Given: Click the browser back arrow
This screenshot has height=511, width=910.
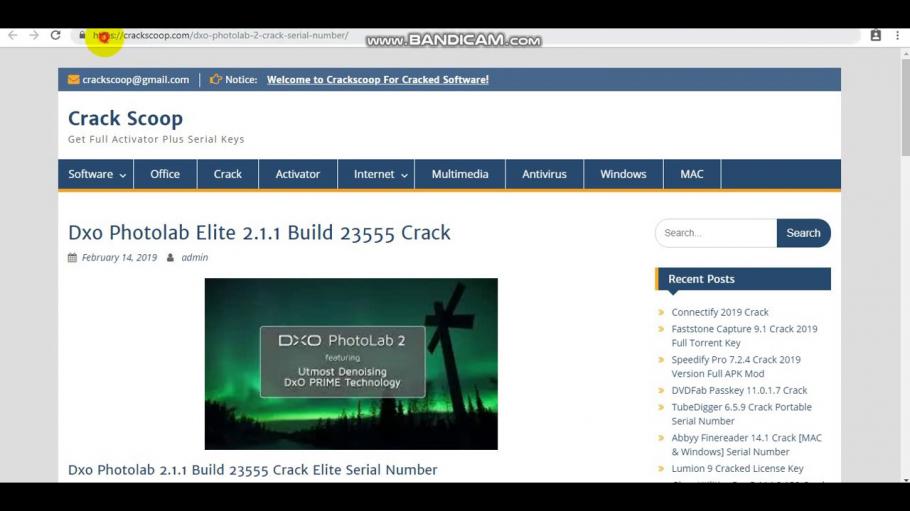Looking at the screenshot, I should click(13, 35).
